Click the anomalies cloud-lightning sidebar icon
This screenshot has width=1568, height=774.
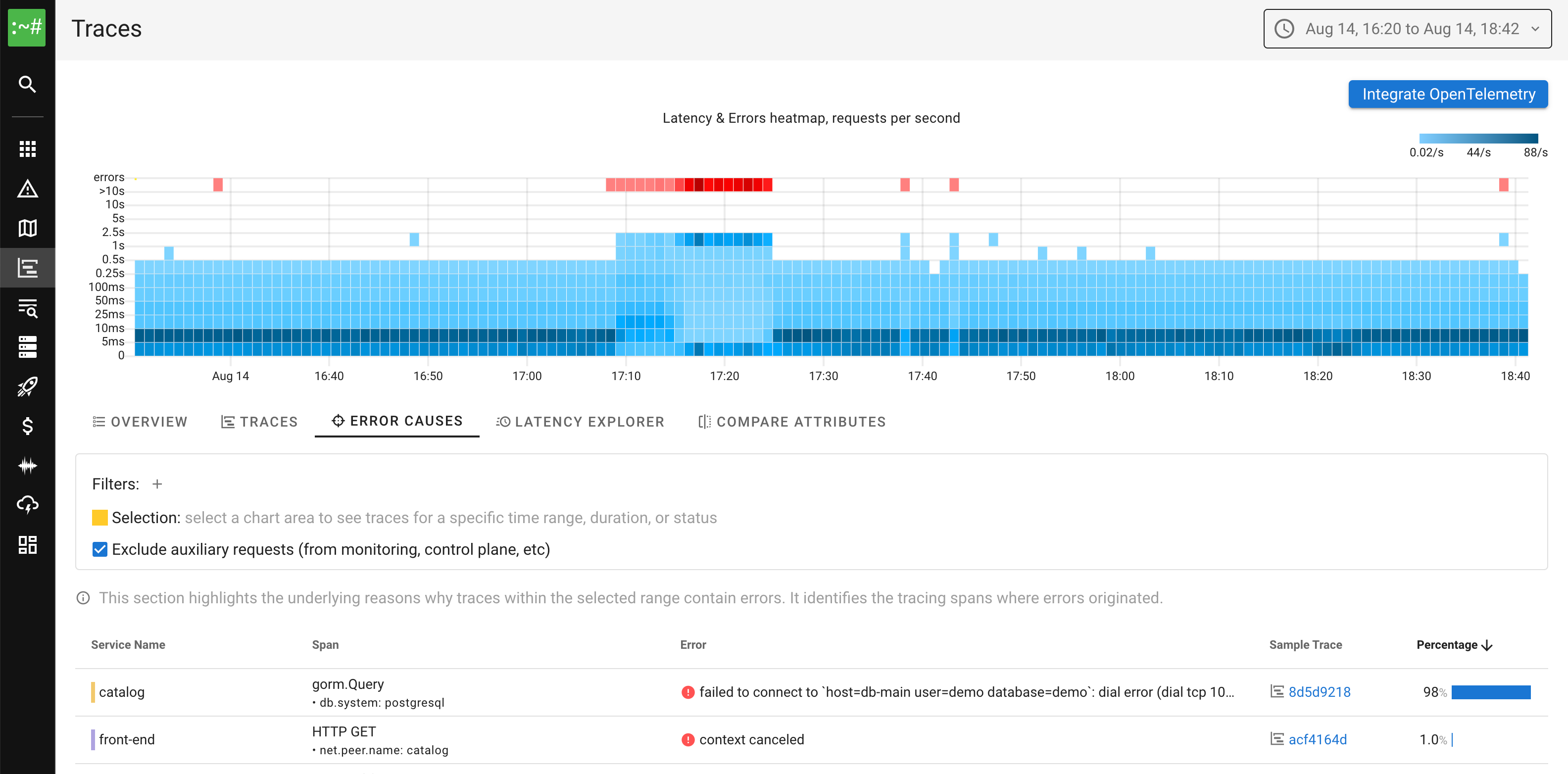(x=27, y=504)
